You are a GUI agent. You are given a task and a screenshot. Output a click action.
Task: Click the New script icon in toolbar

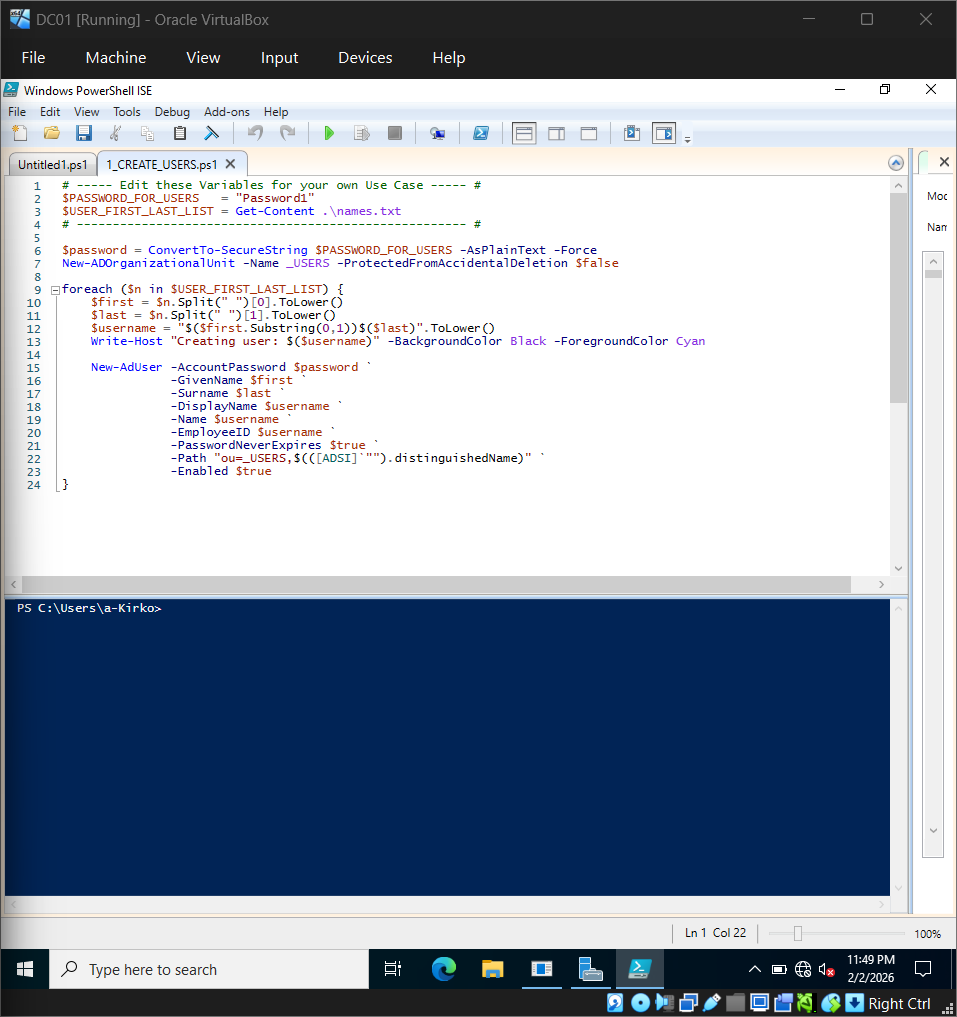click(x=20, y=133)
